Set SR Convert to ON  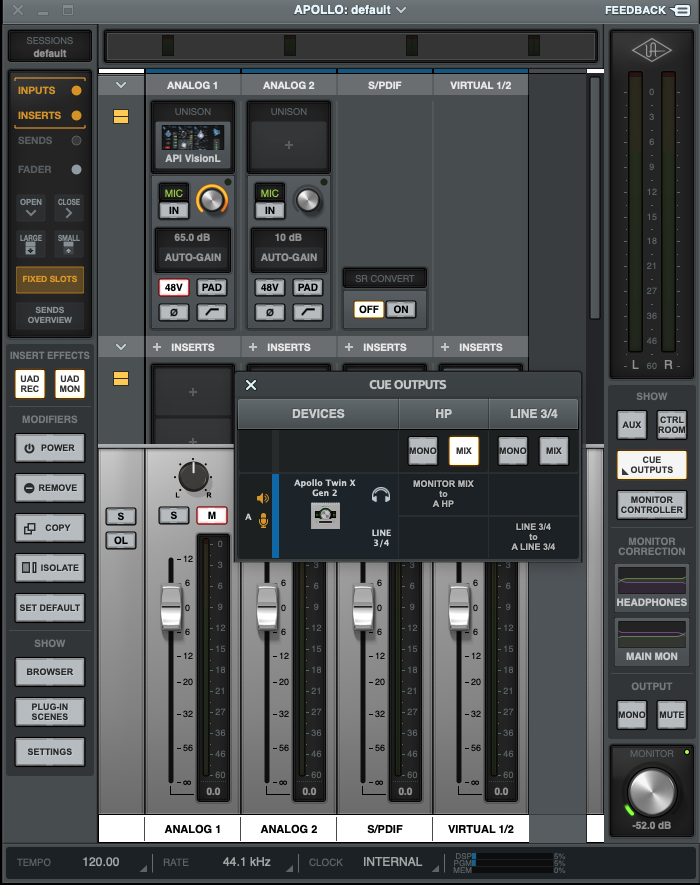(x=401, y=309)
